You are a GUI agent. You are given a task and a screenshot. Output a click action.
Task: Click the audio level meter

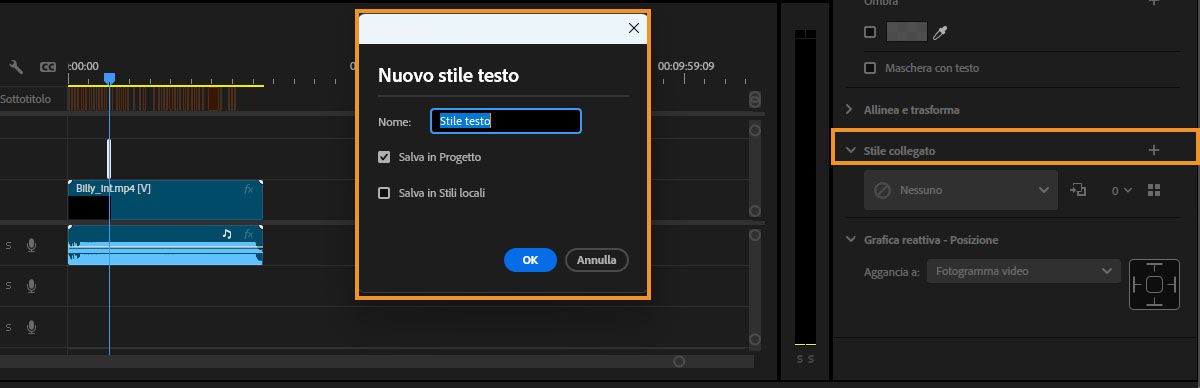[x=805, y=188]
